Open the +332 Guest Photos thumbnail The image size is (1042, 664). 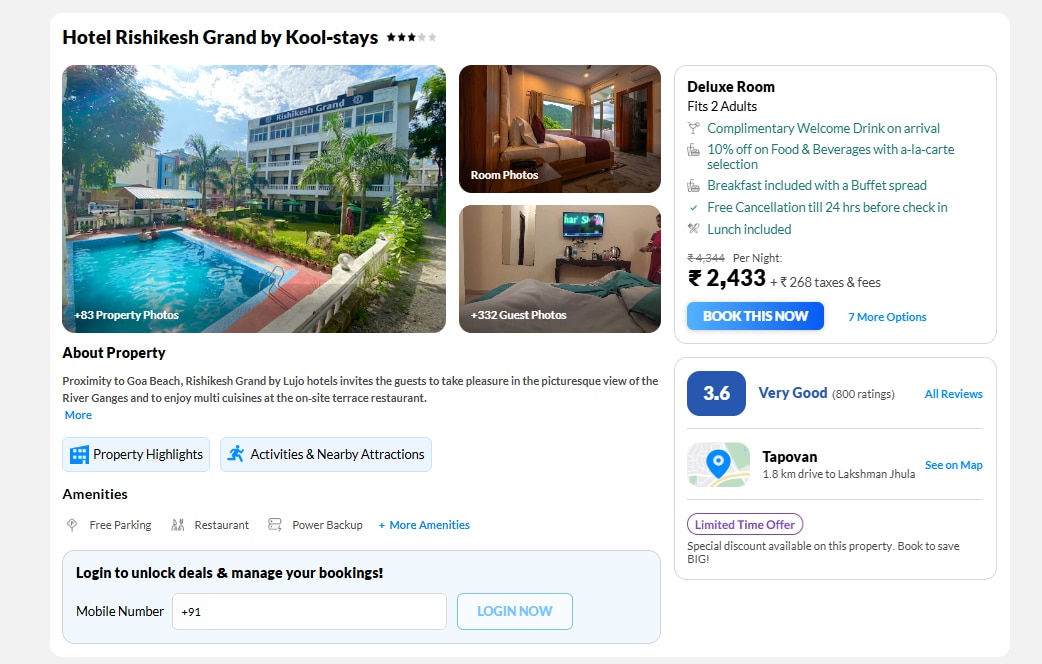(x=560, y=269)
